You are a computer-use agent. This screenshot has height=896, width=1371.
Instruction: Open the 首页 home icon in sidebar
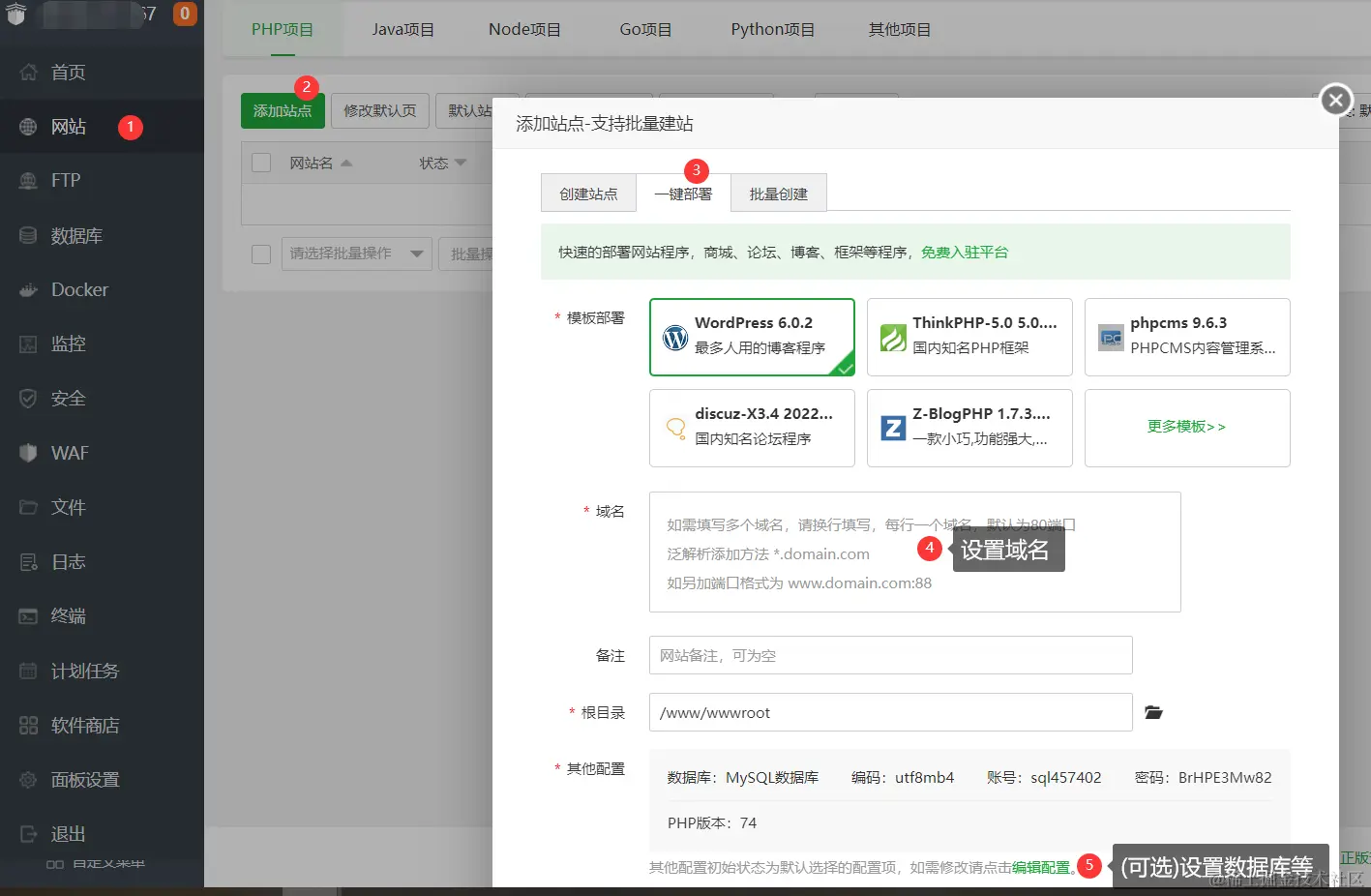(x=28, y=72)
